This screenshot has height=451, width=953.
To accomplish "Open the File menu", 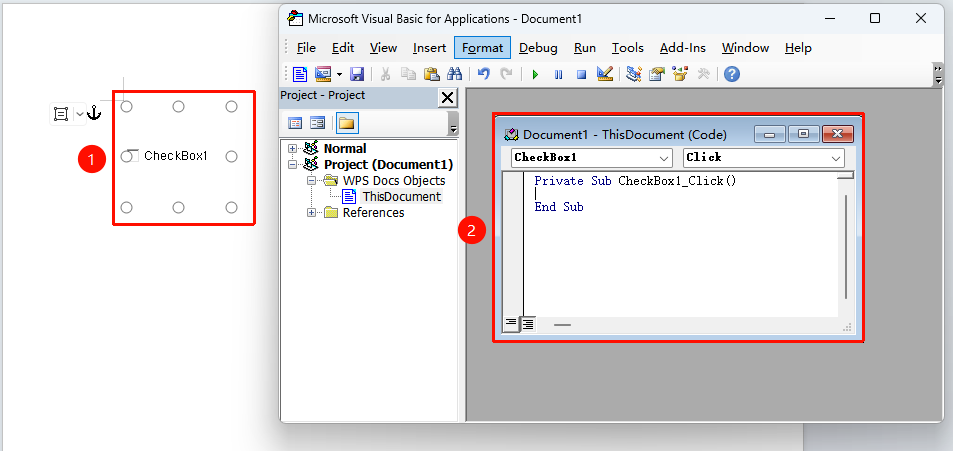I will coord(306,47).
